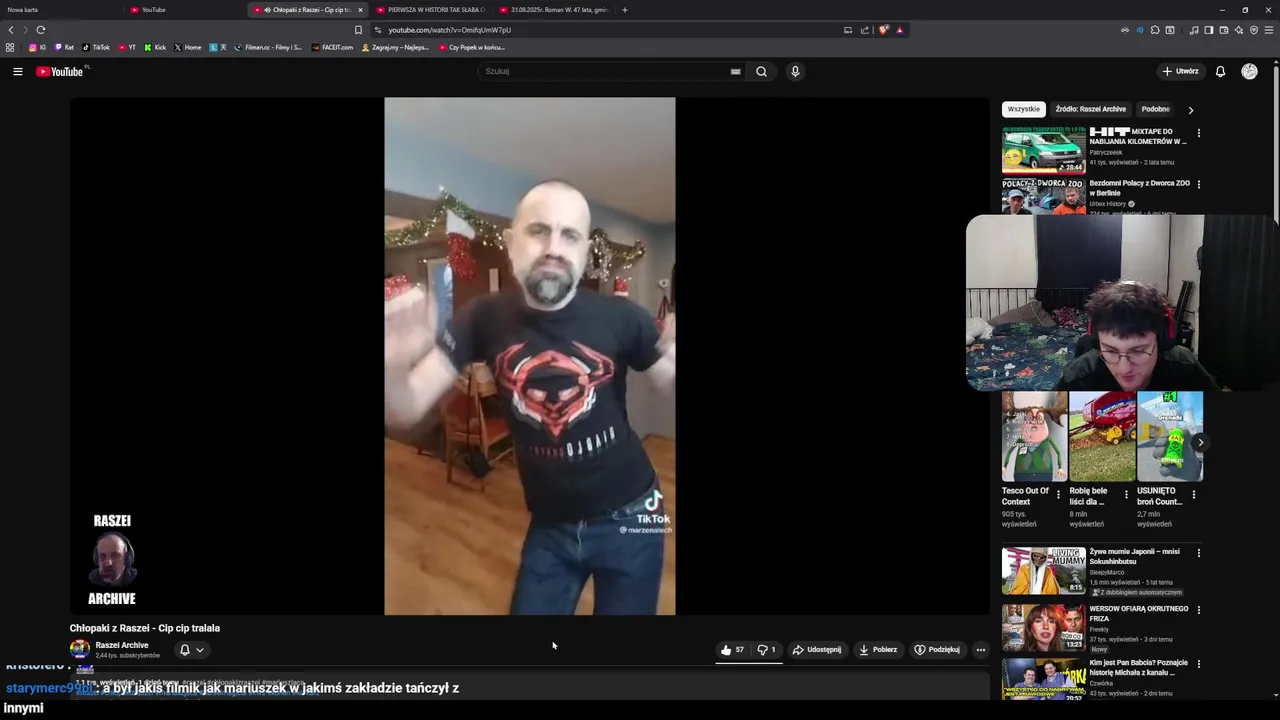Open options for the HIT MIXTAPE video

(x=1198, y=132)
